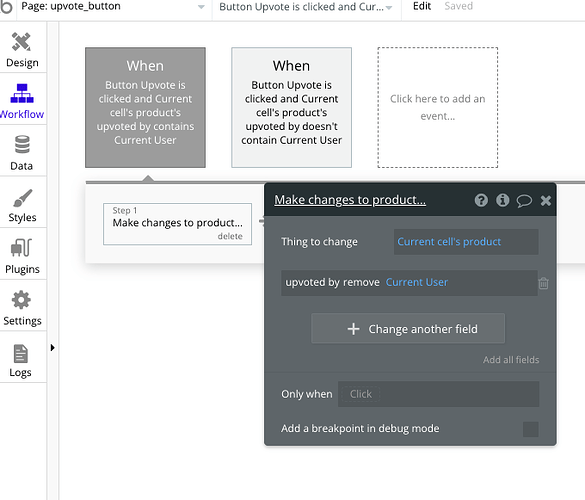Open the Edit menu

(x=422, y=6)
